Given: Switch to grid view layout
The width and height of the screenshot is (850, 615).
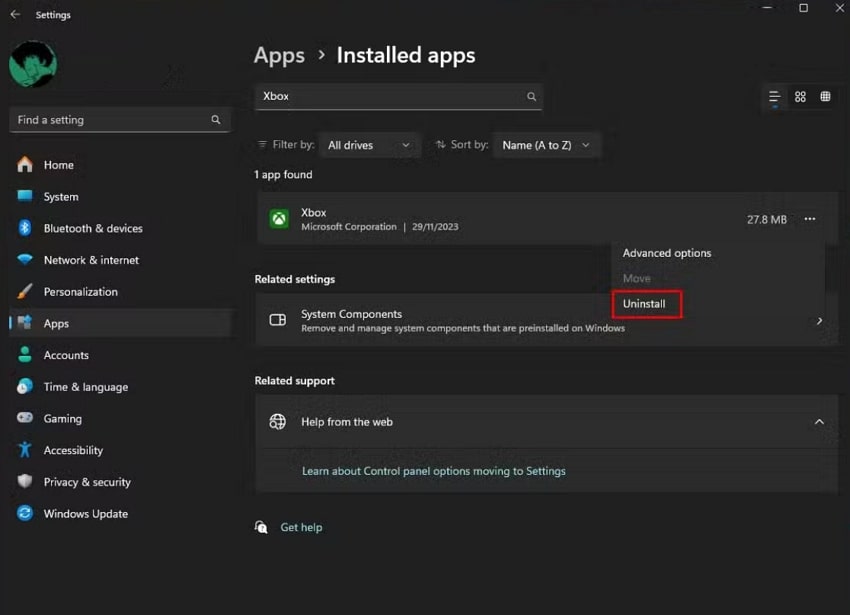Looking at the screenshot, I should pos(800,97).
